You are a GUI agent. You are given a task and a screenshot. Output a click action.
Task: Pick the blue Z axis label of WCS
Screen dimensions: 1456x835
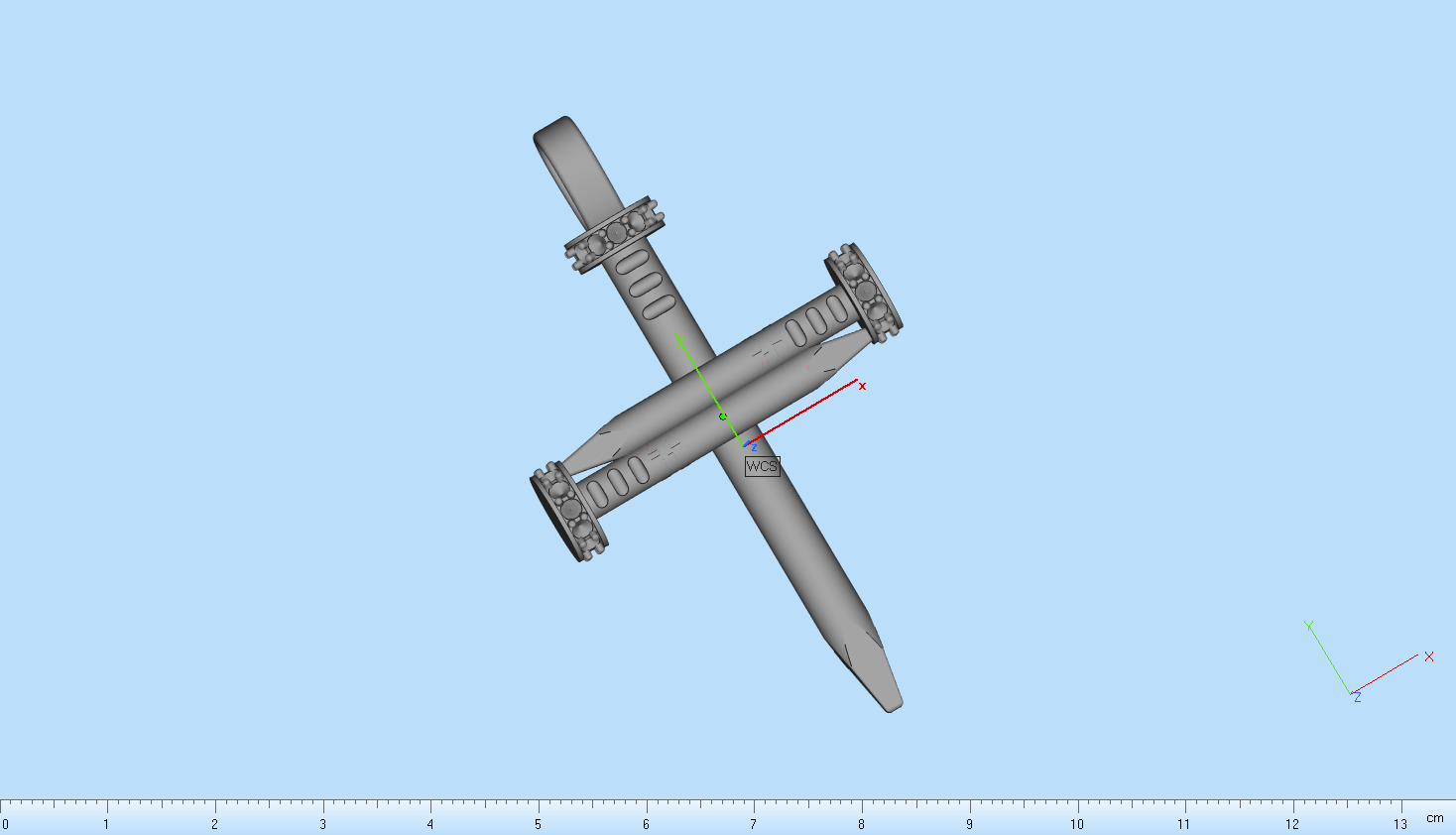click(x=754, y=447)
